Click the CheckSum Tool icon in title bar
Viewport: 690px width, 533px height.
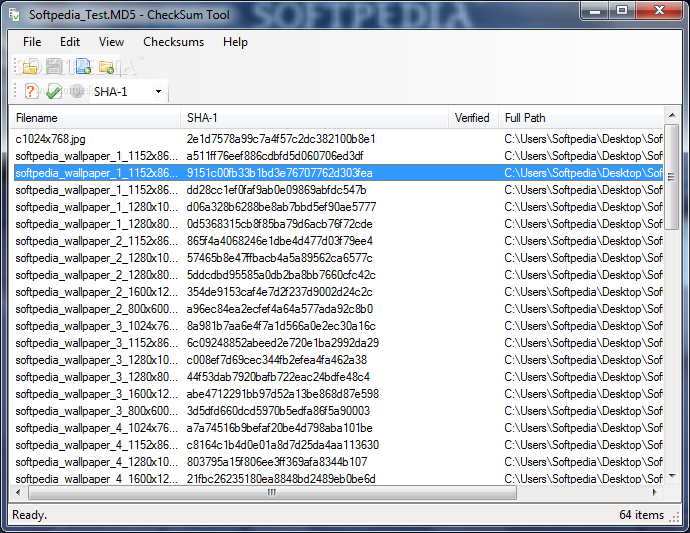point(15,15)
